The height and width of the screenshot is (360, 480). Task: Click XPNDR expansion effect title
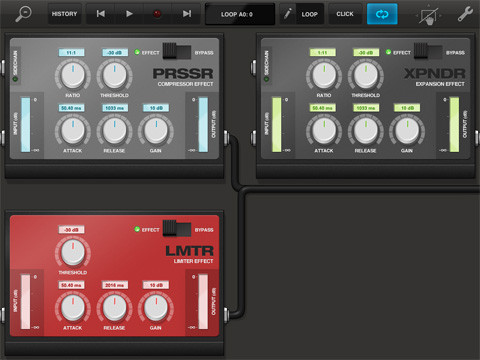[x=440, y=84]
